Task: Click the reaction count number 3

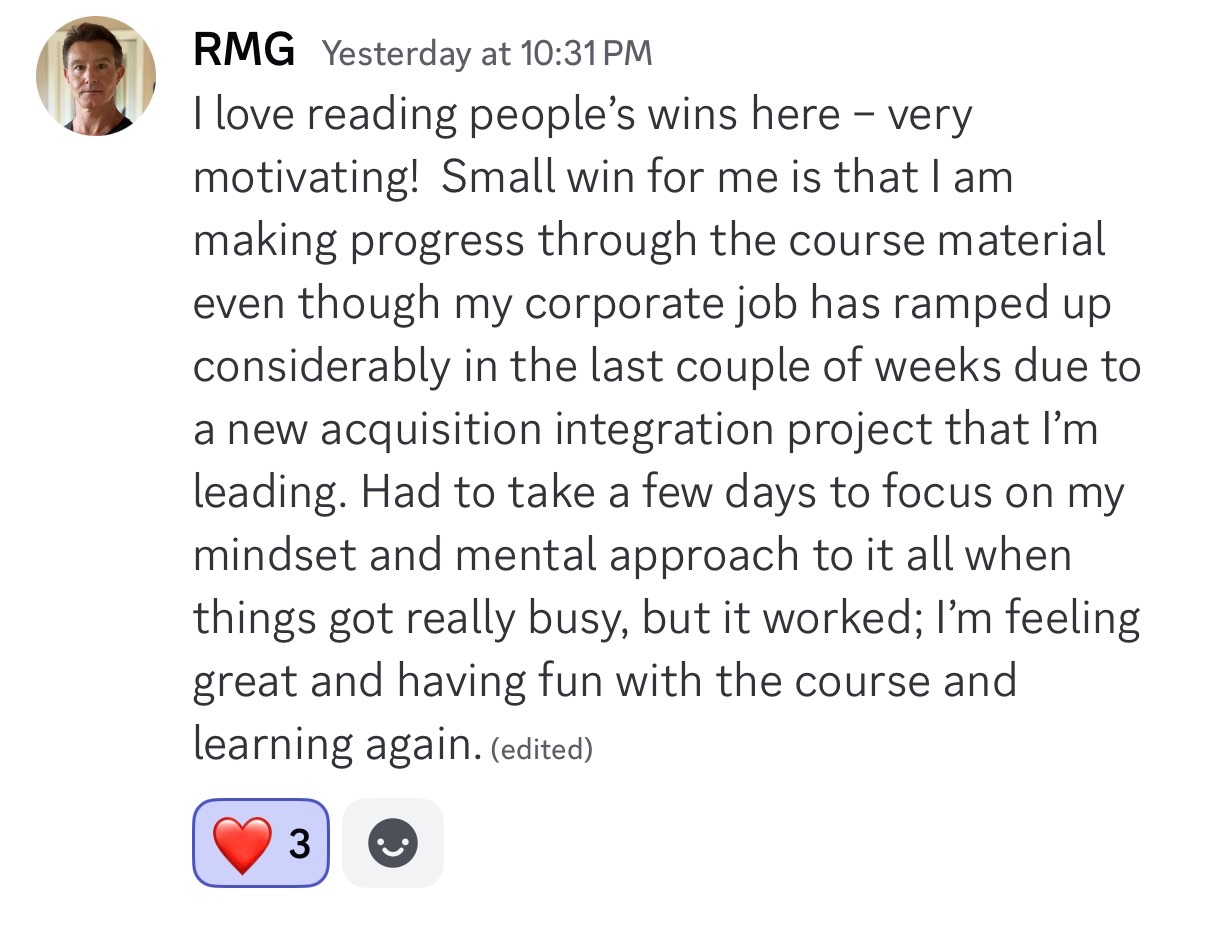Action: coord(299,845)
